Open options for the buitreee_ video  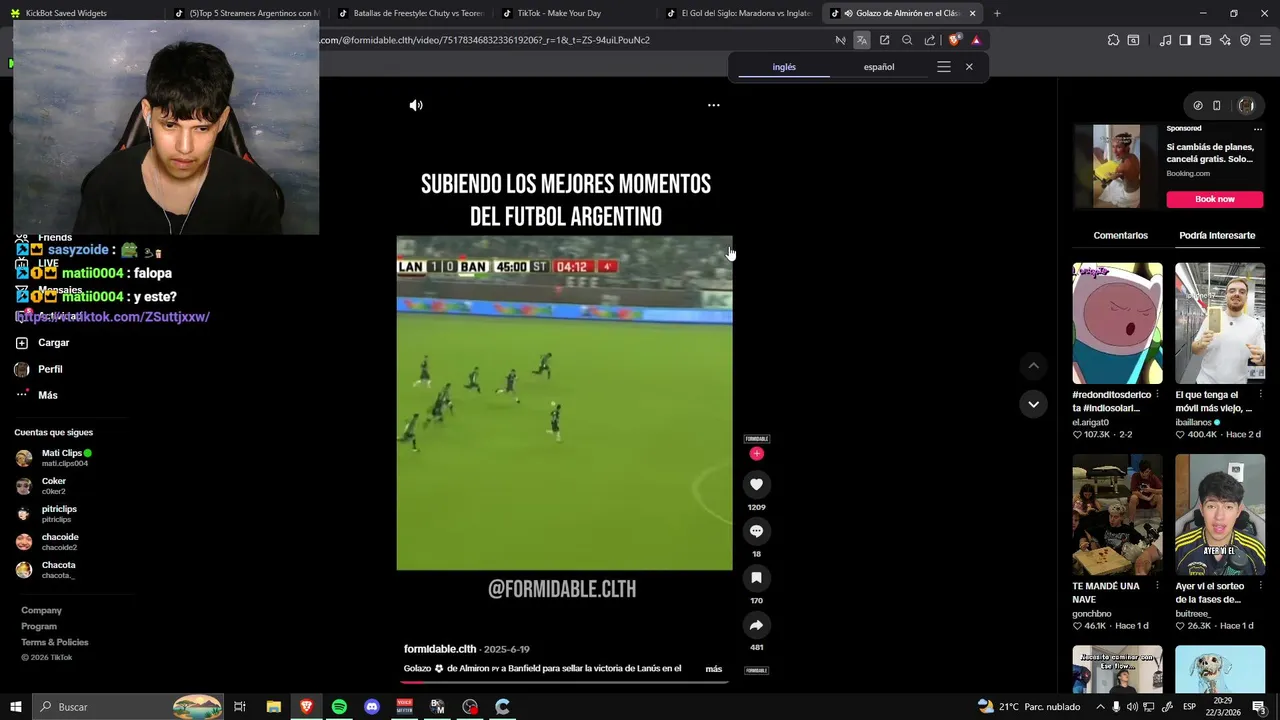(1261, 586)
